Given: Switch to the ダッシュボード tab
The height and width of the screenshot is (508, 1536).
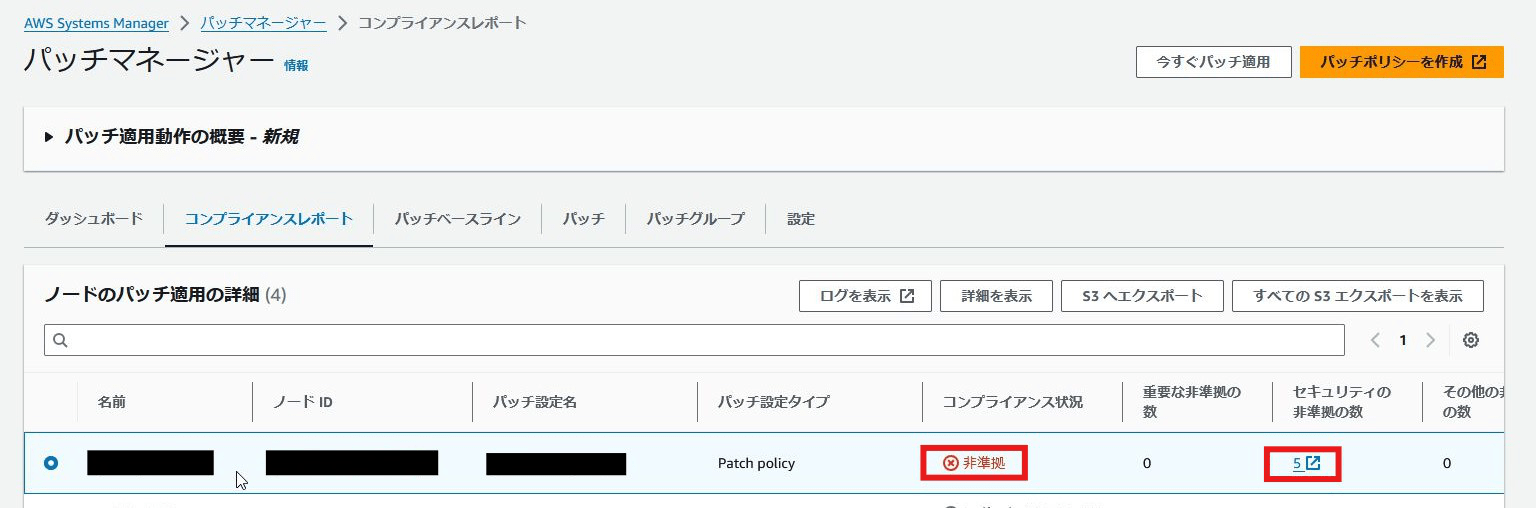Looking at the screenshot, I should tap(94, 218).
